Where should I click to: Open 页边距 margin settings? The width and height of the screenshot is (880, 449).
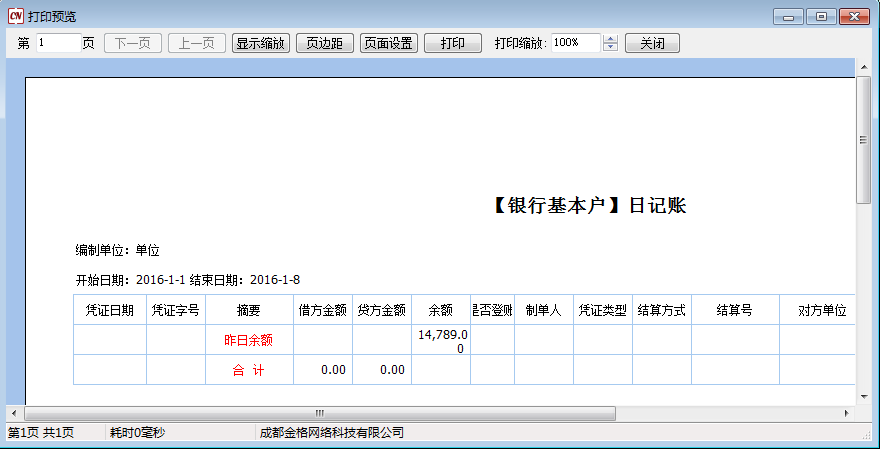tap(325, 43)
